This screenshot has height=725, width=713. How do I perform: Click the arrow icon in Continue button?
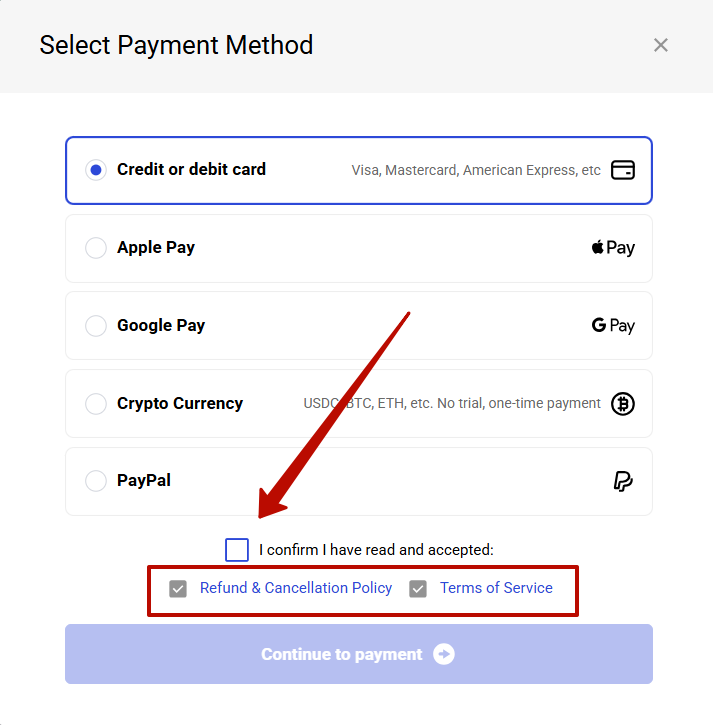pyautogui.click(x=444, y=654)
